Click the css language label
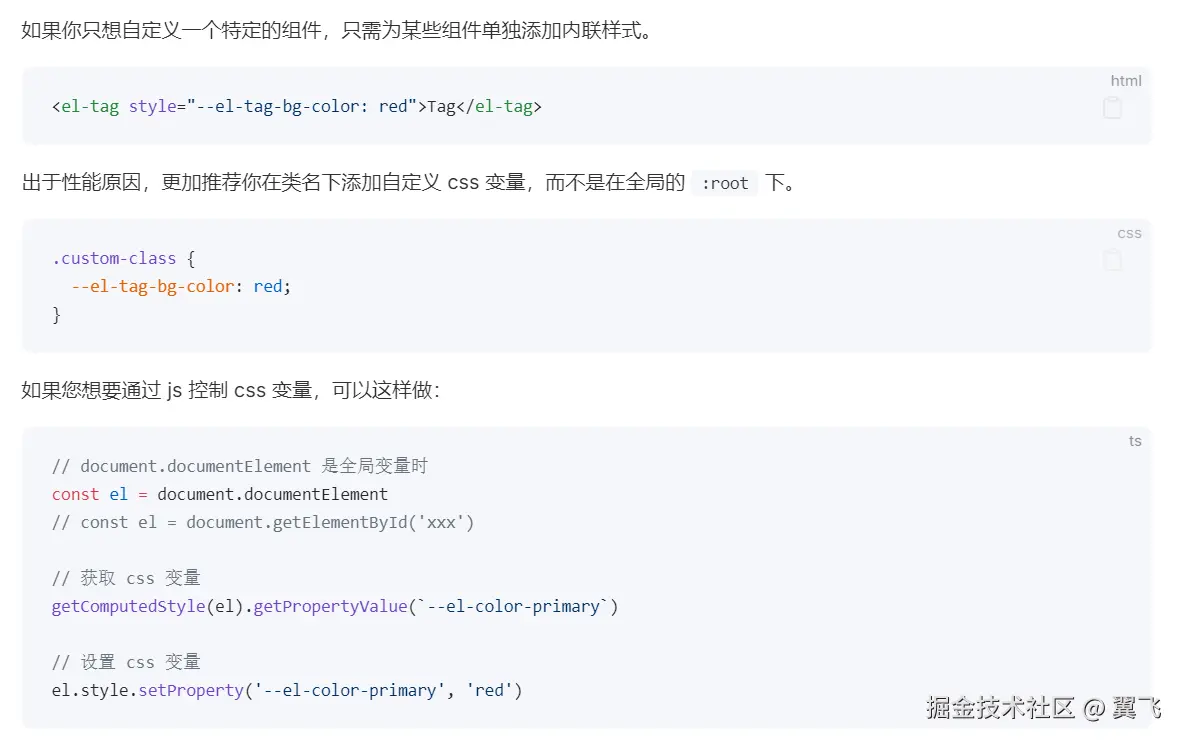Screen dimensions: 1183x743 pyautogui.click(x=1128, y=233)
